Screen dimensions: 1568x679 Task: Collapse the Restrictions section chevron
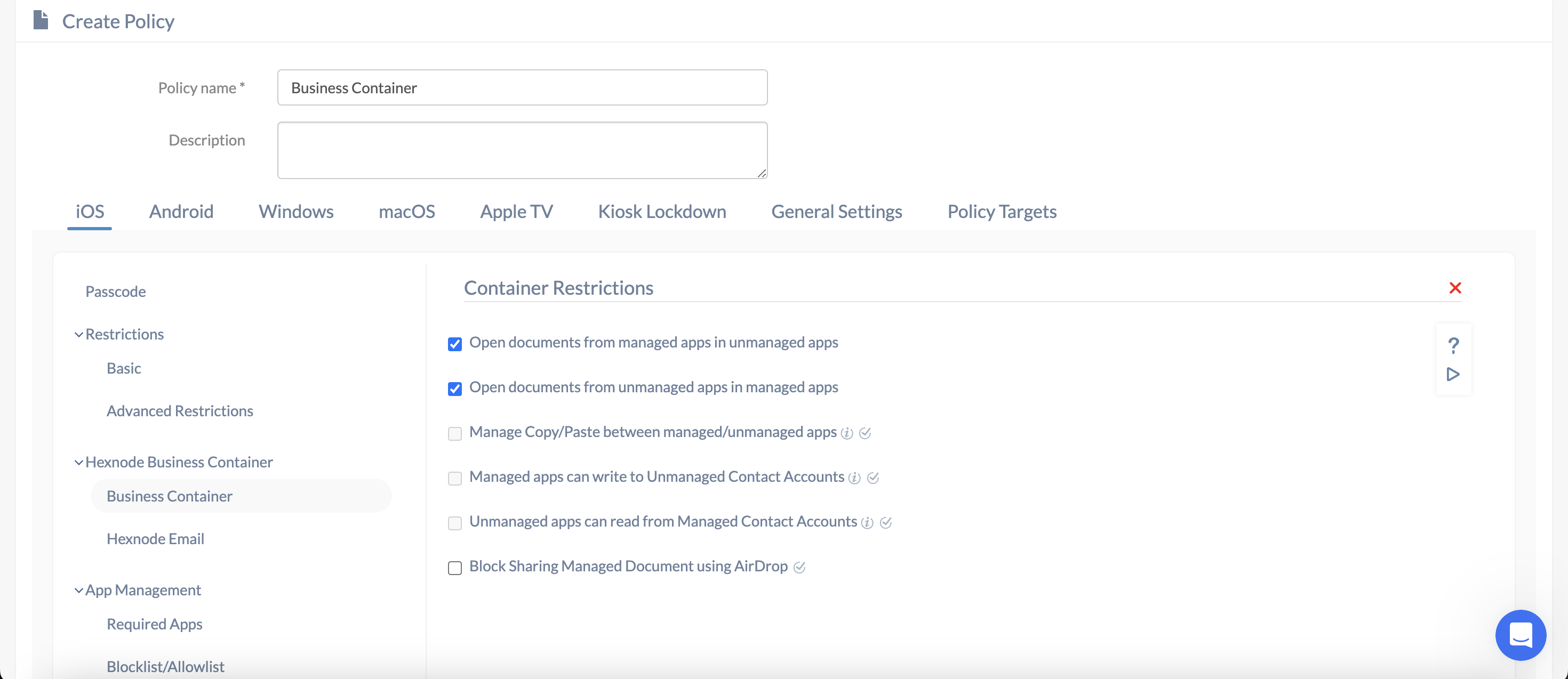click(78, 335)
